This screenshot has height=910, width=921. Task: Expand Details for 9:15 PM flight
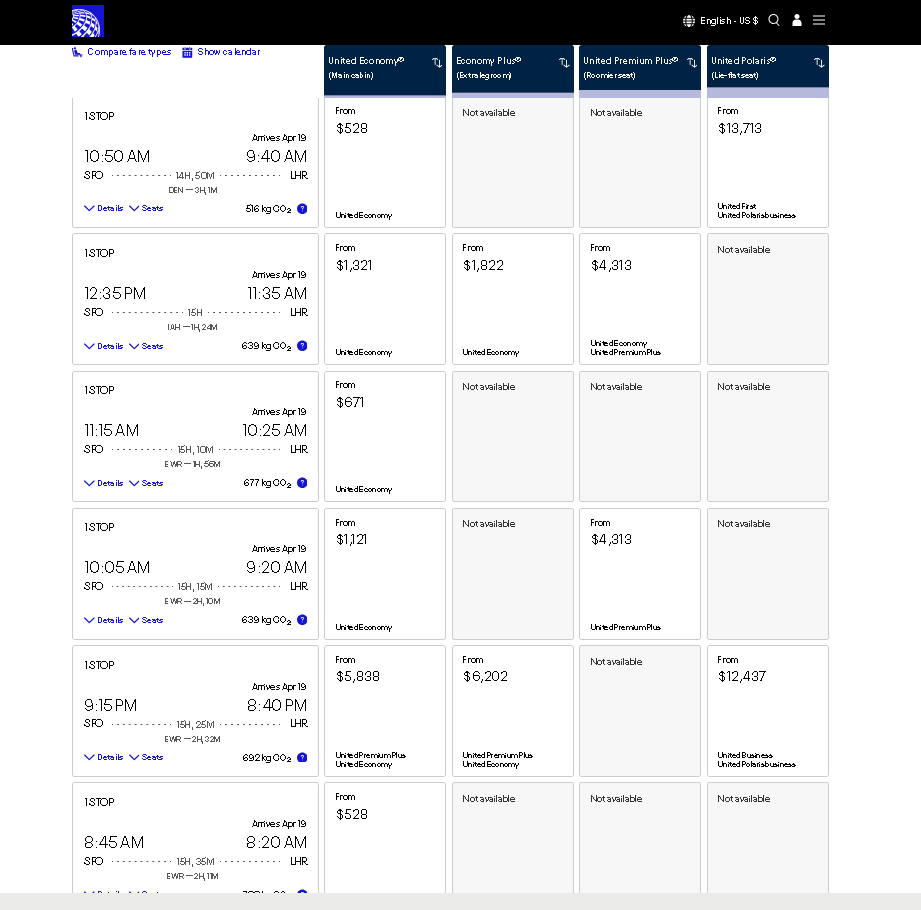point(103,757)
